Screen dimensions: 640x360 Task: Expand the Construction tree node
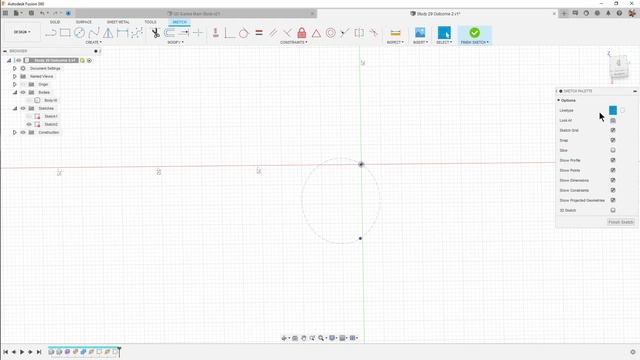(x=15, y=132)
